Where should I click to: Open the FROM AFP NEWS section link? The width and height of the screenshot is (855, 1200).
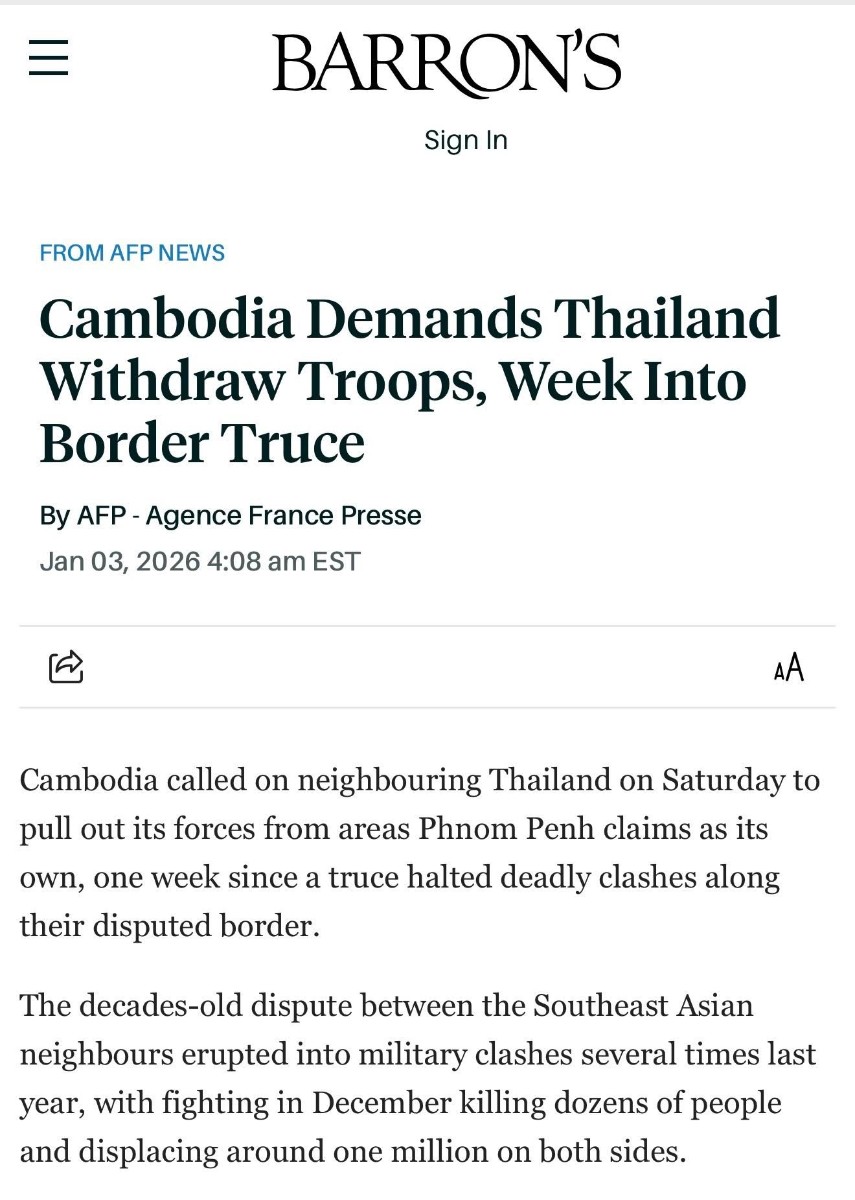click(132, 253)
